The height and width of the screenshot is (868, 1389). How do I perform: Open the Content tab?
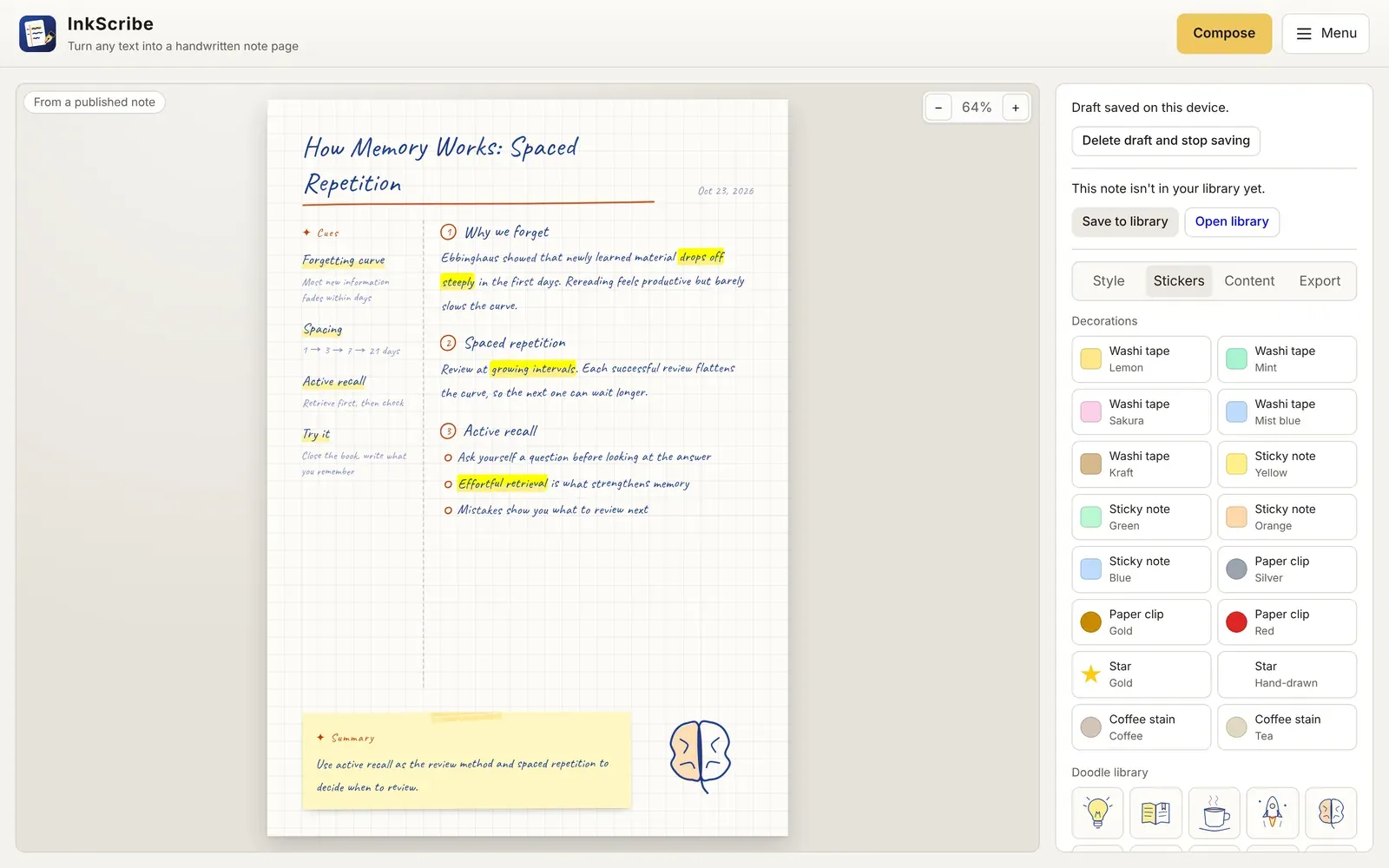coord(1249,281)
